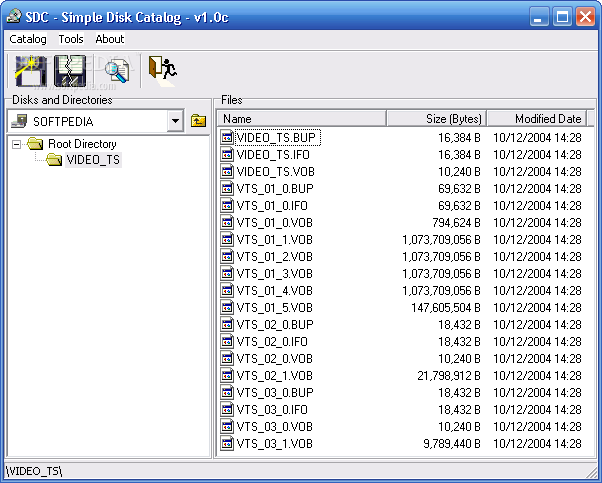Click the Root Directory folder icon
The image size is (602, 483).
[x=35, y=144]
